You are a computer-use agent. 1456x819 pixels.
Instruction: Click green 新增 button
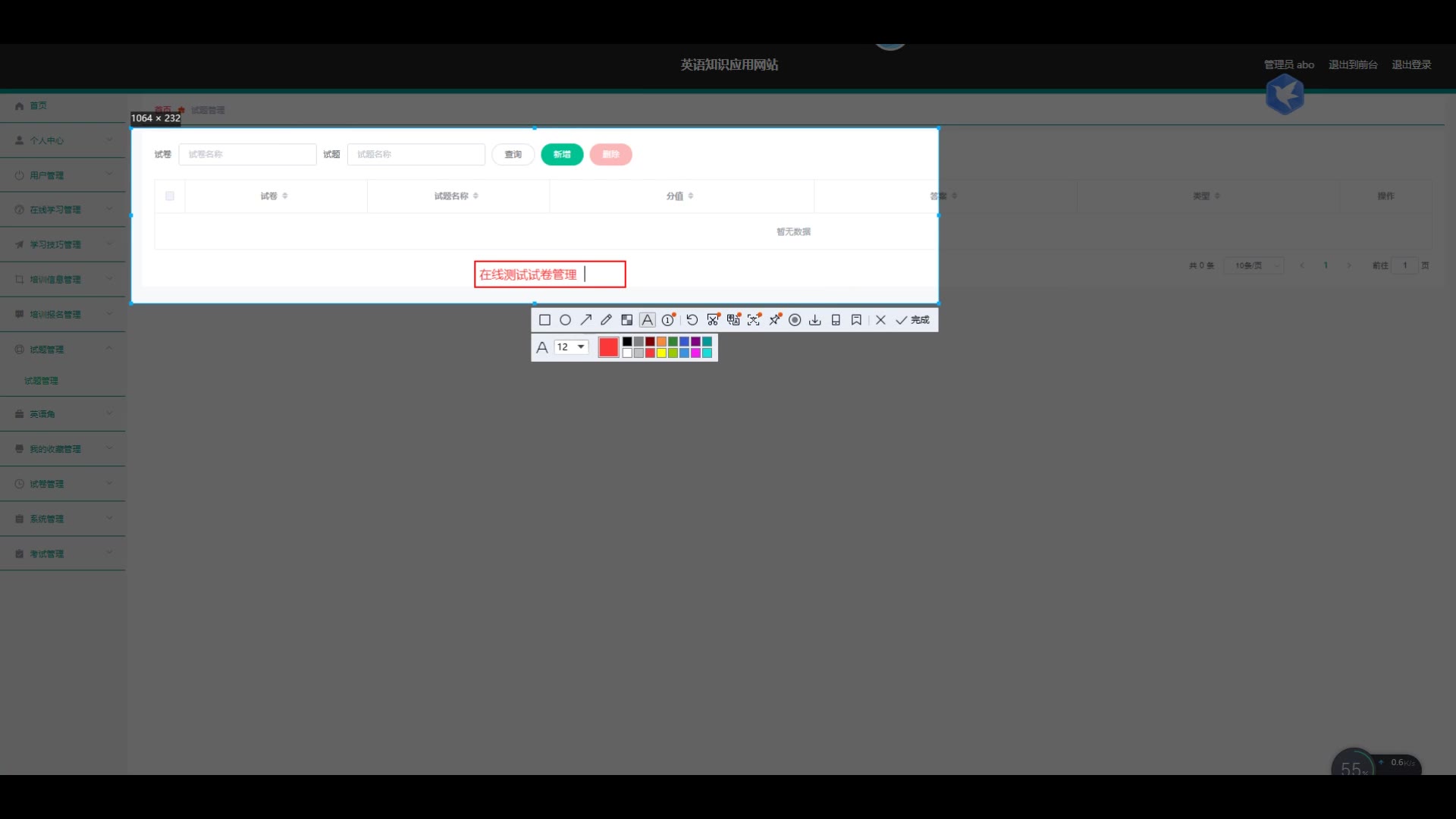coord(561,154)
